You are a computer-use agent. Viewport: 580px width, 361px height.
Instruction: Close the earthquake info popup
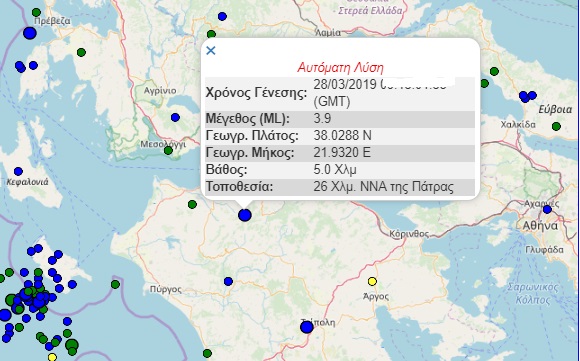click(x=210, y=50)
